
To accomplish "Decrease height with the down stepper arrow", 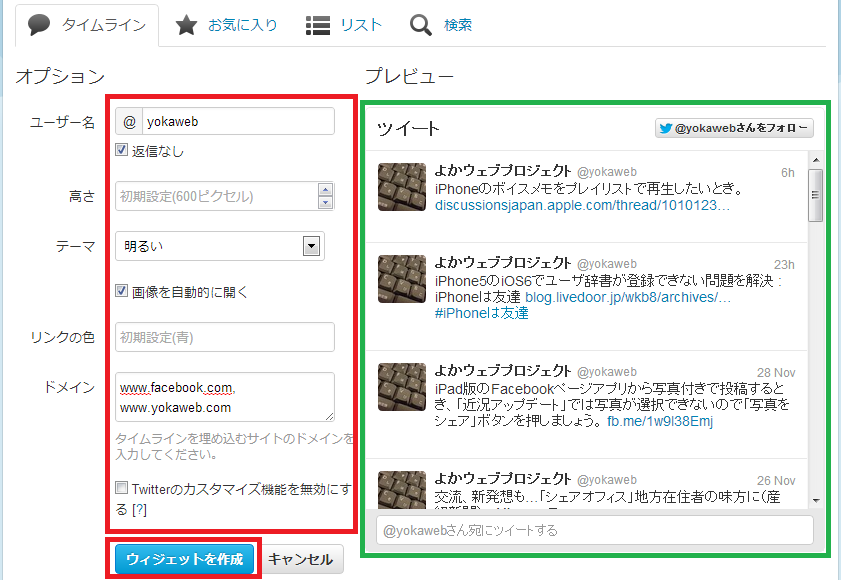I will pyautogui.click(x=326, y=202).
